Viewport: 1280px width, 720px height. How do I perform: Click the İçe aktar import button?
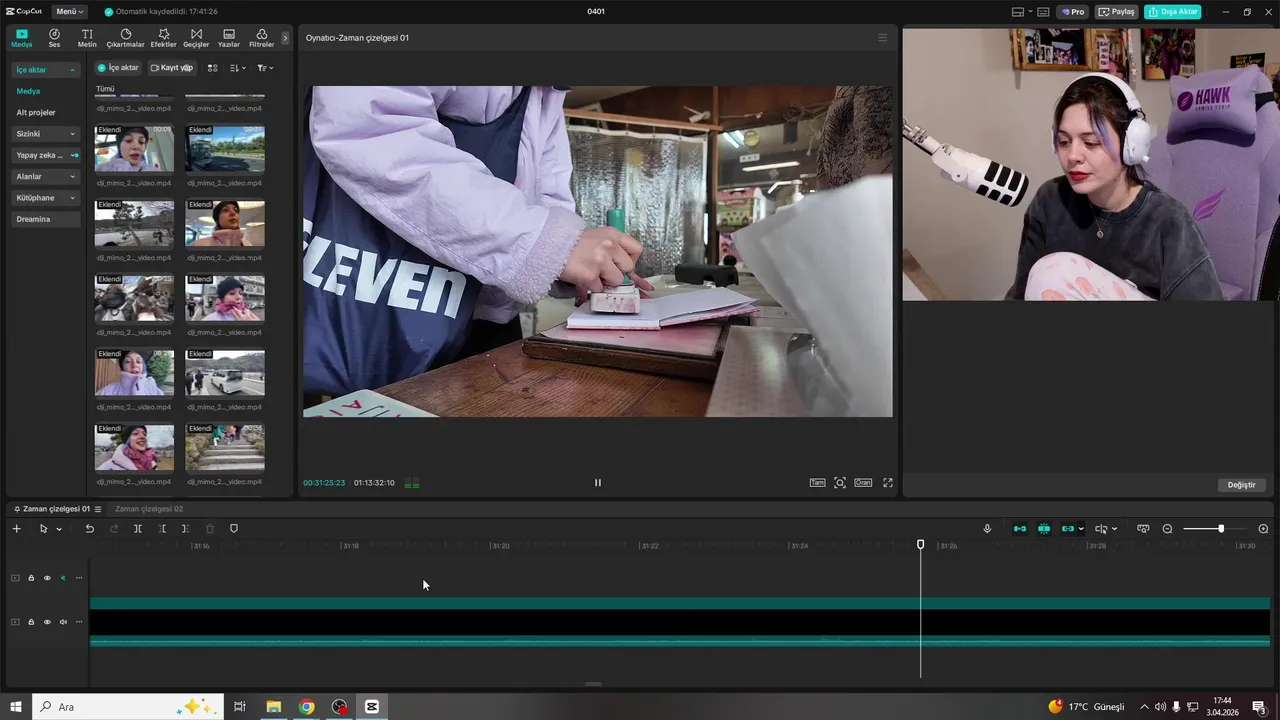tap(117, 68)
